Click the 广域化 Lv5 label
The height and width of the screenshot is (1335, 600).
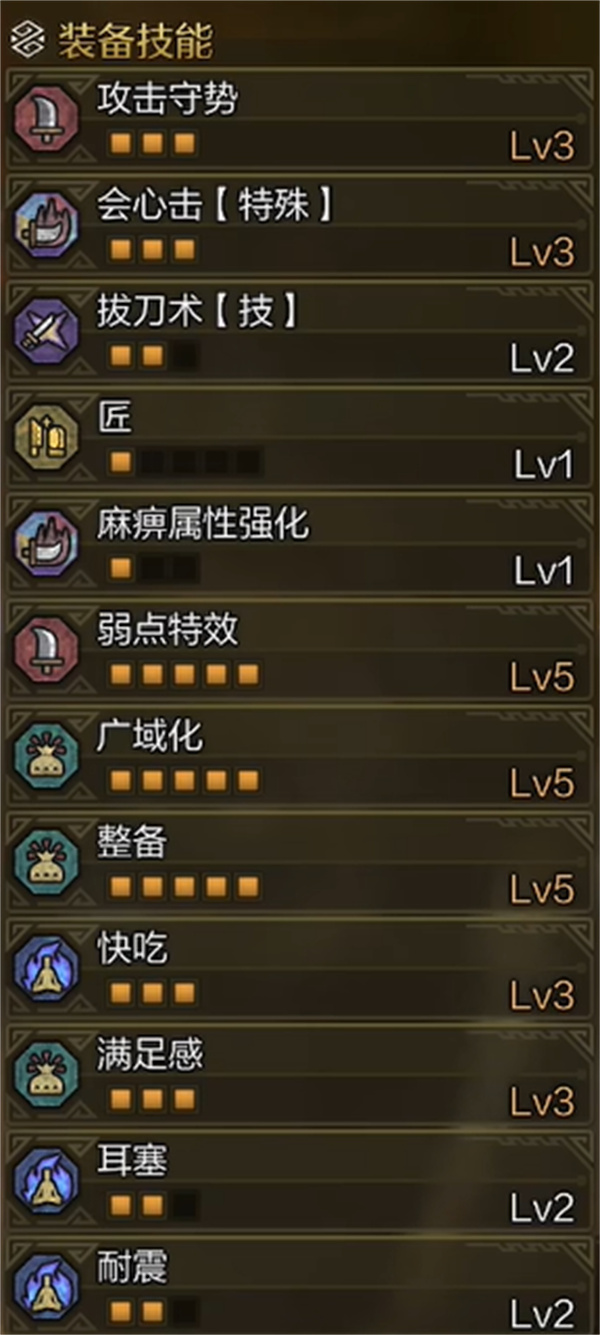(x=542, y=784)
